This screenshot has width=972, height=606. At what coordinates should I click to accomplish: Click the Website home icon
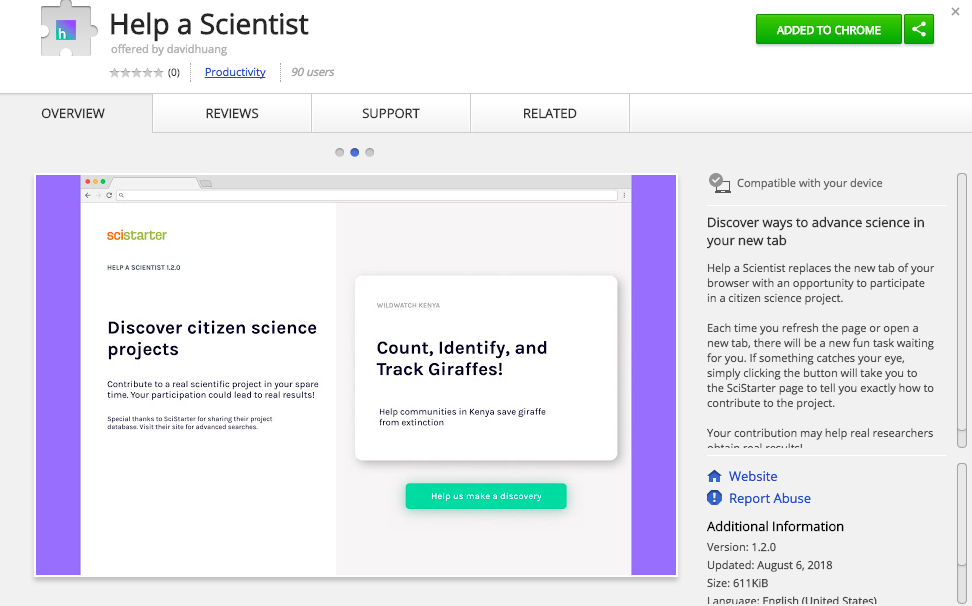[x=714, y=476]
